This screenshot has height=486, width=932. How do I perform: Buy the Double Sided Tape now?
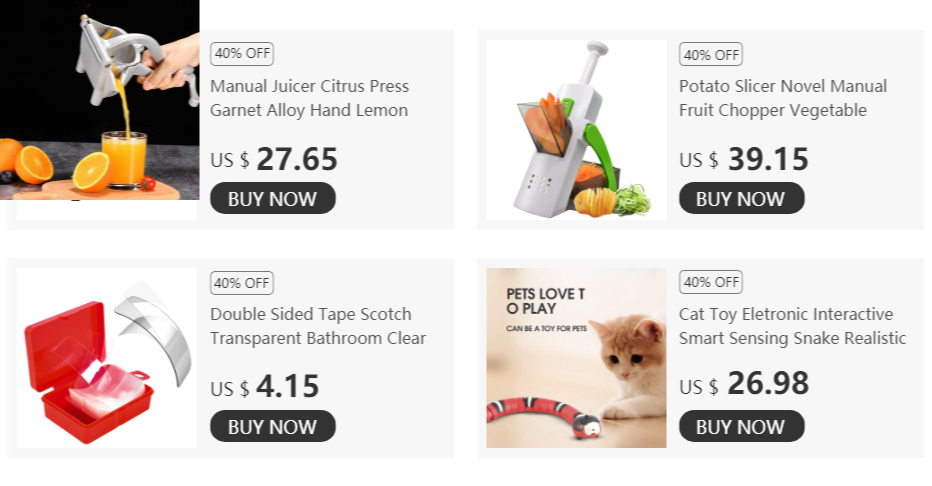(x=273, y=426)
